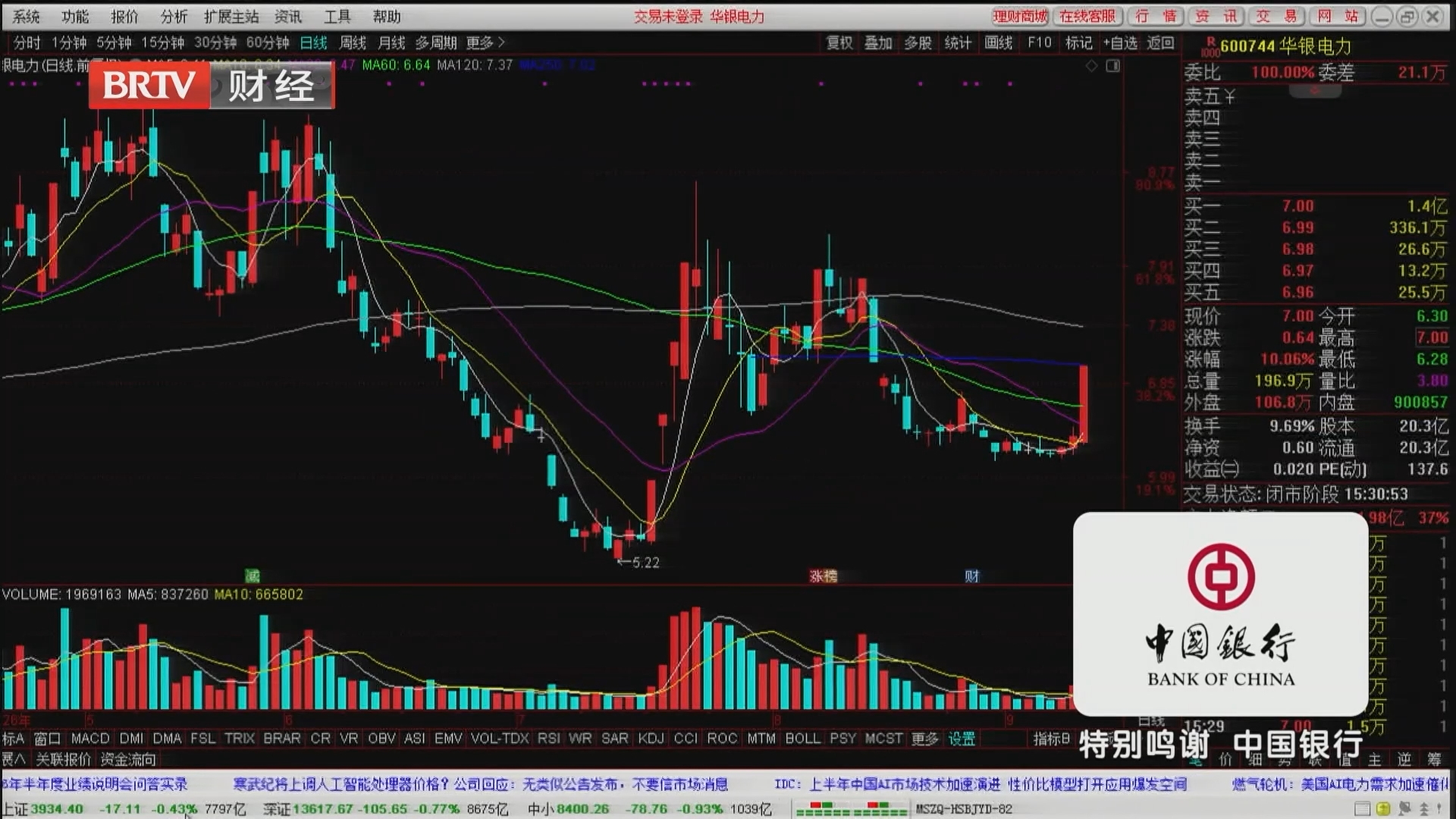This screenshot has width=1456, height=819.
Task: Select the BOLL indicator
Action: [x=803, y=739]
